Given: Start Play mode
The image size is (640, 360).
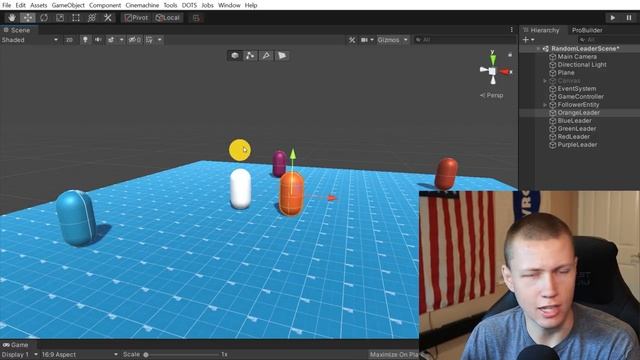Looking at the screenshot, I should (x=612, y=18).
